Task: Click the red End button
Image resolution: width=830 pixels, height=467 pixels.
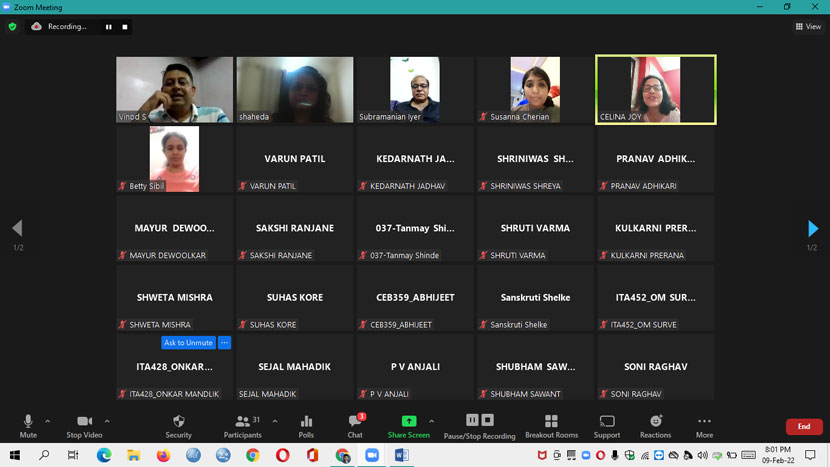Action: [x=803, y=427]
